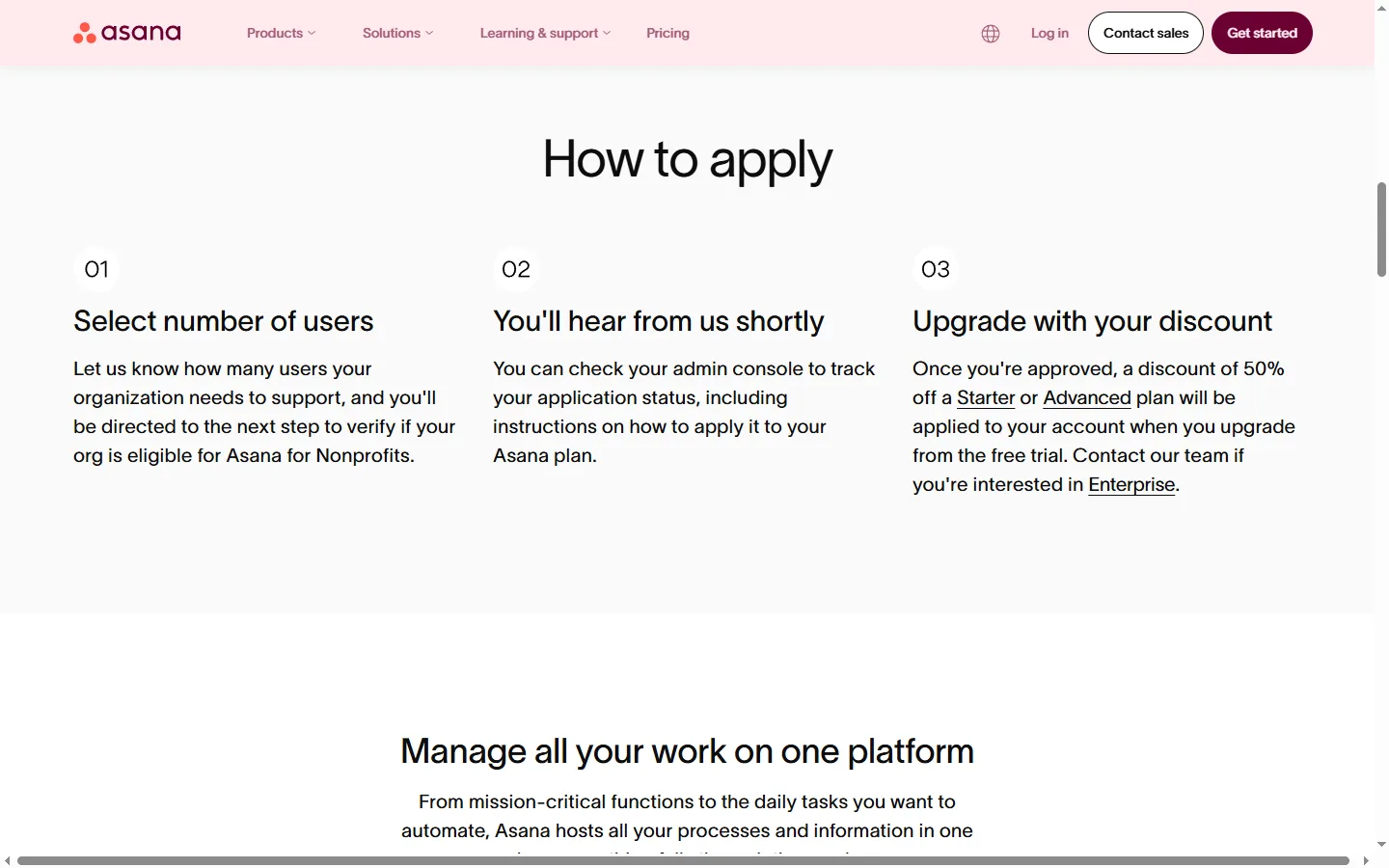Image resolution: width=1389 pixels, height=868 pixels.
Task: Click the step number "03" badge
Action: click(936, 269)
